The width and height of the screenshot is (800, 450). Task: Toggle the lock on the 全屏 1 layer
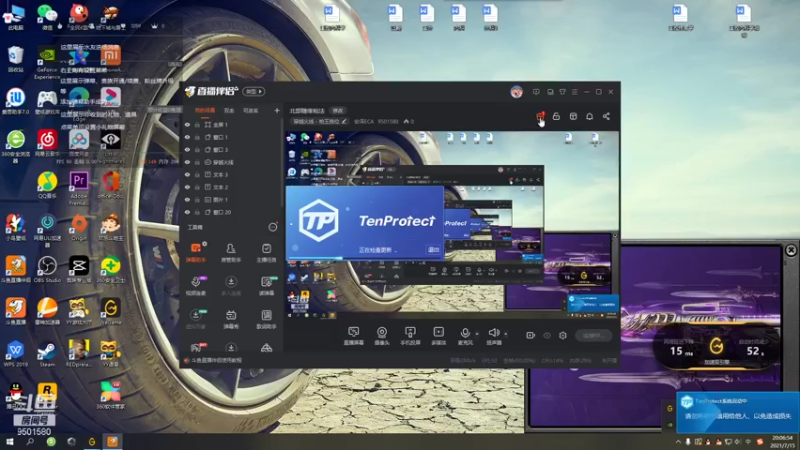pos(197,124)
